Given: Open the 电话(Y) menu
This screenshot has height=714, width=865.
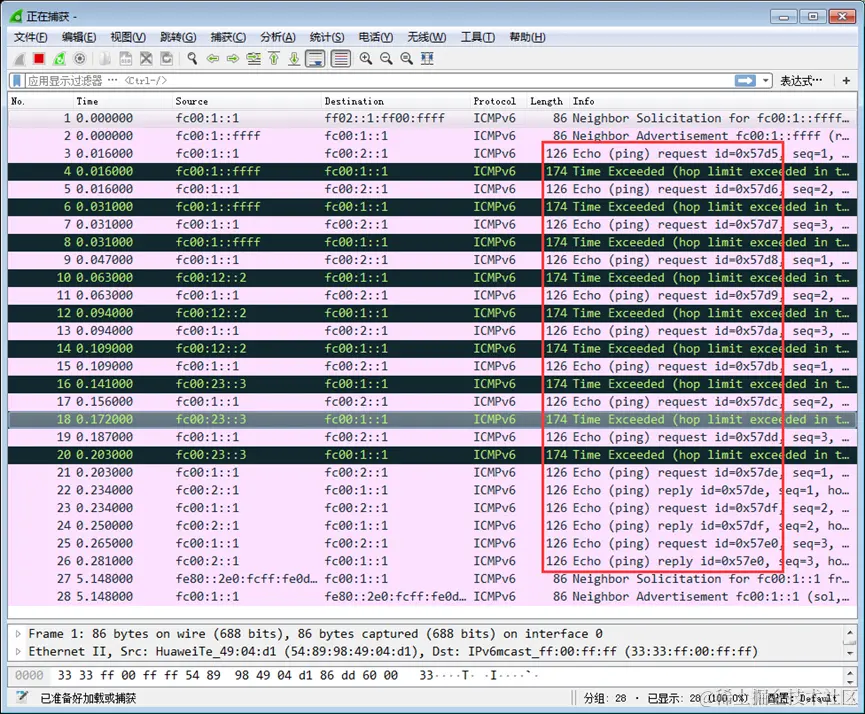Looking at the screenshot, I should (x=376, y=37).
